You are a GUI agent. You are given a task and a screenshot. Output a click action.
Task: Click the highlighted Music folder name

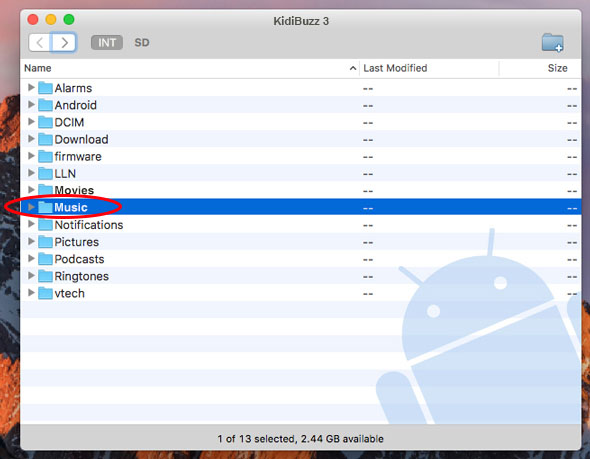pos(71,207)
